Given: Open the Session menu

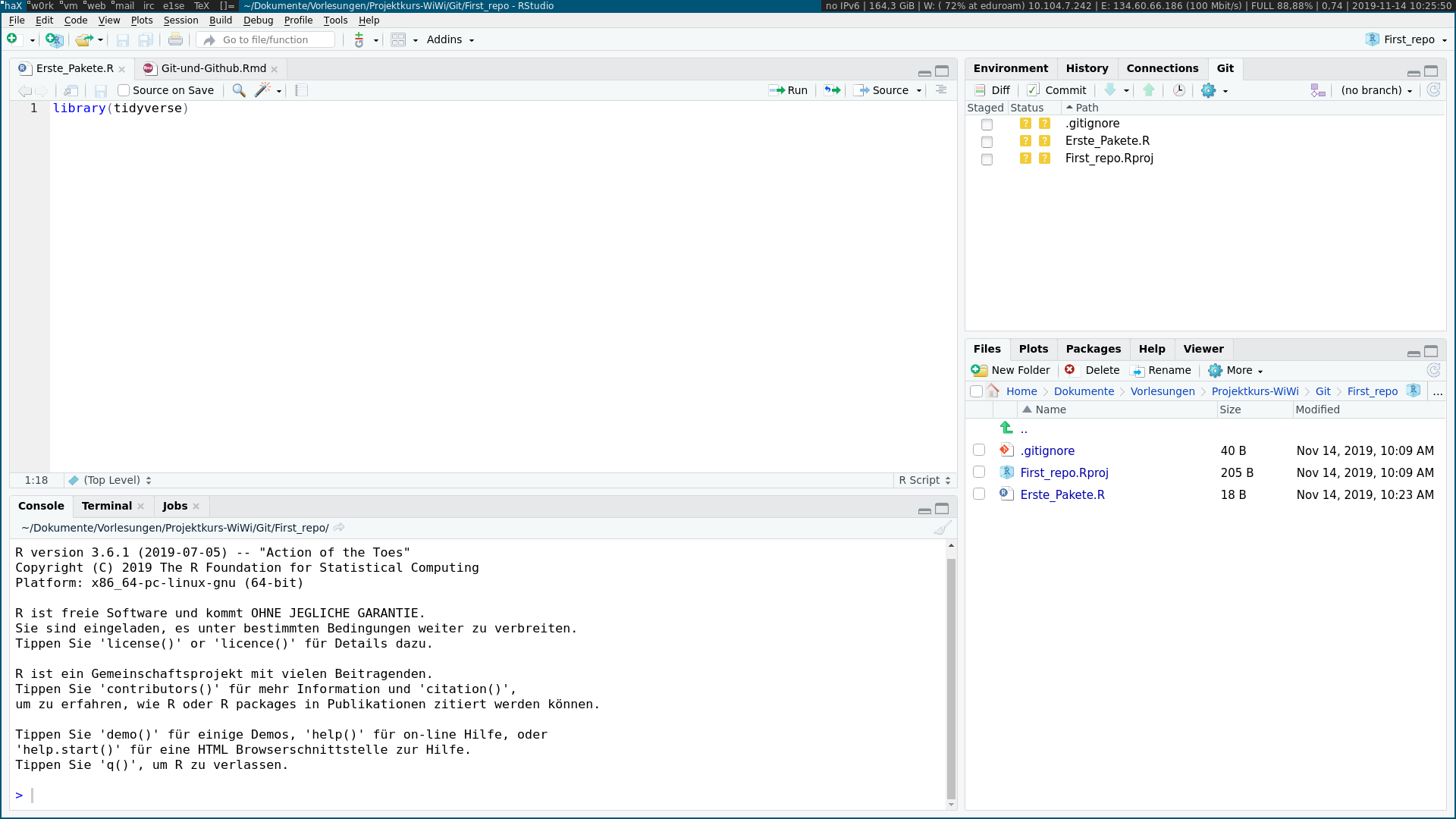Looking at the screenshot, I should 180,20.
